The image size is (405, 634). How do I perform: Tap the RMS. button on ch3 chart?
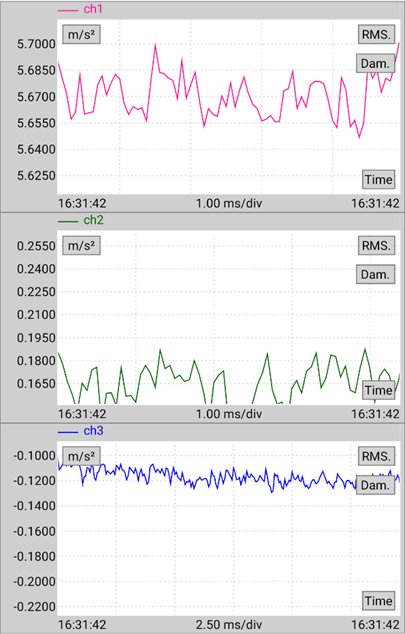point(376,456)
